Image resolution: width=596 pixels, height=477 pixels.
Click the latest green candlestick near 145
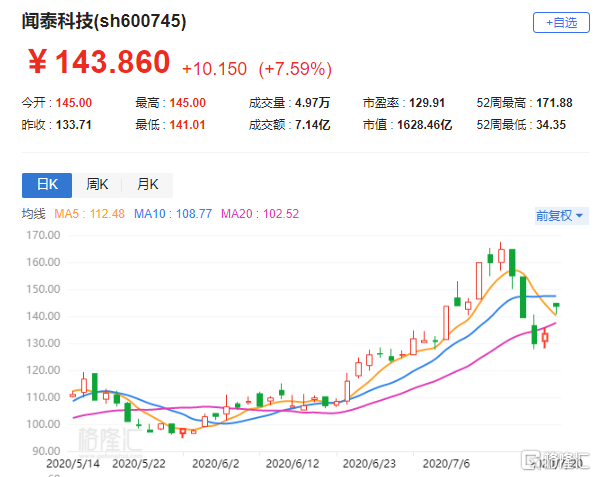click(x=556, y=305)
